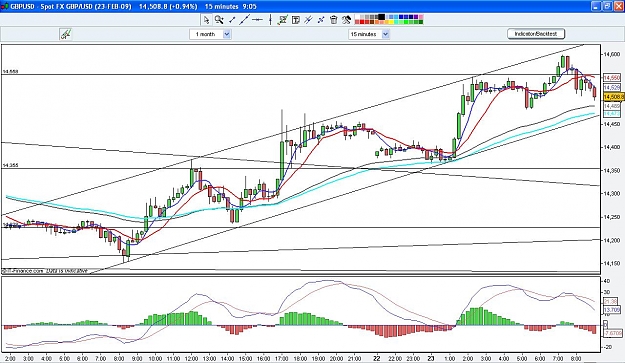The width and height of the screenshot is (625, 363).
Task: Click the date marker 22 on time axis
Action: coord(377,358)
